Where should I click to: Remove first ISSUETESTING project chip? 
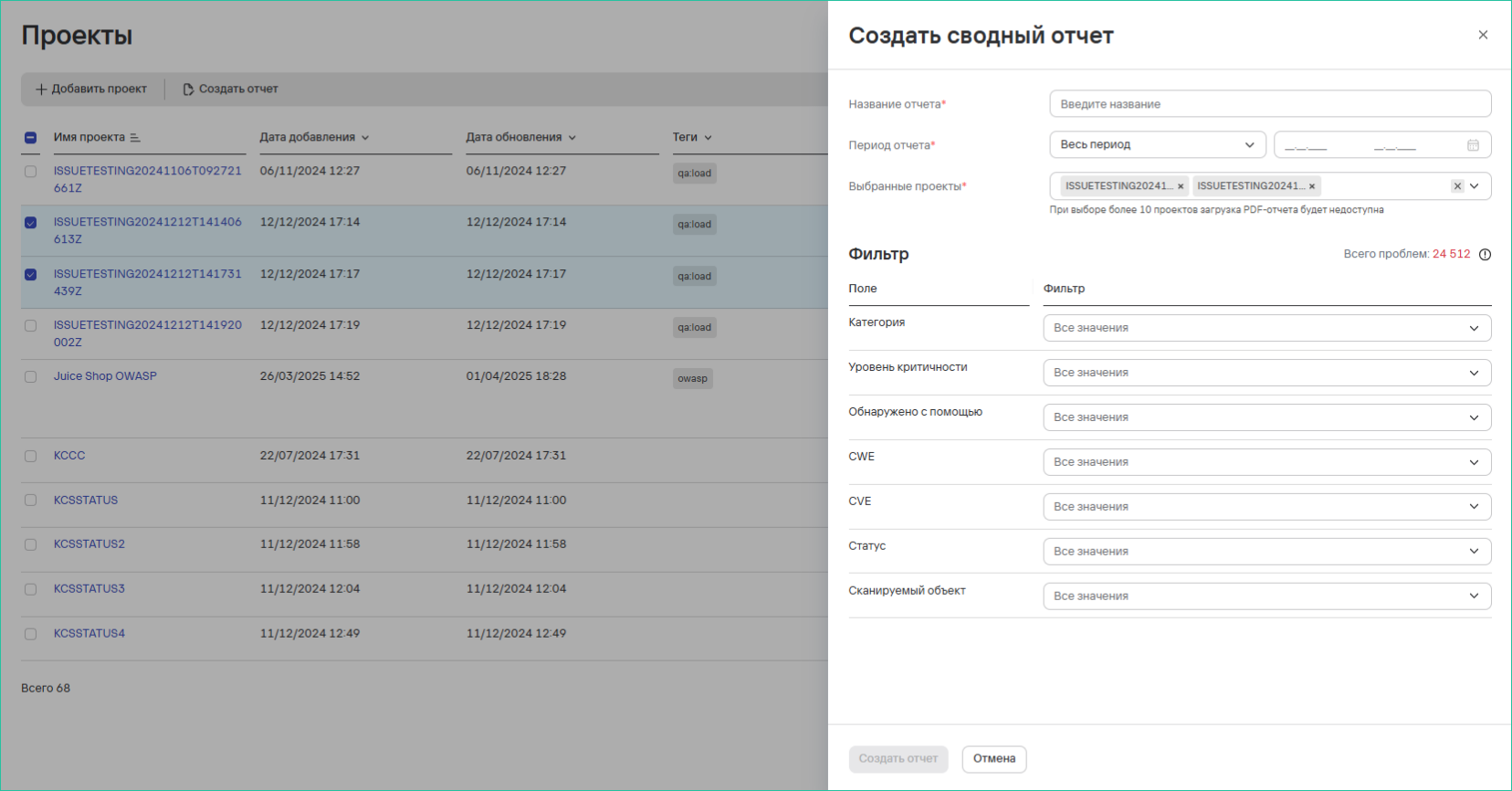point(1181,186)
